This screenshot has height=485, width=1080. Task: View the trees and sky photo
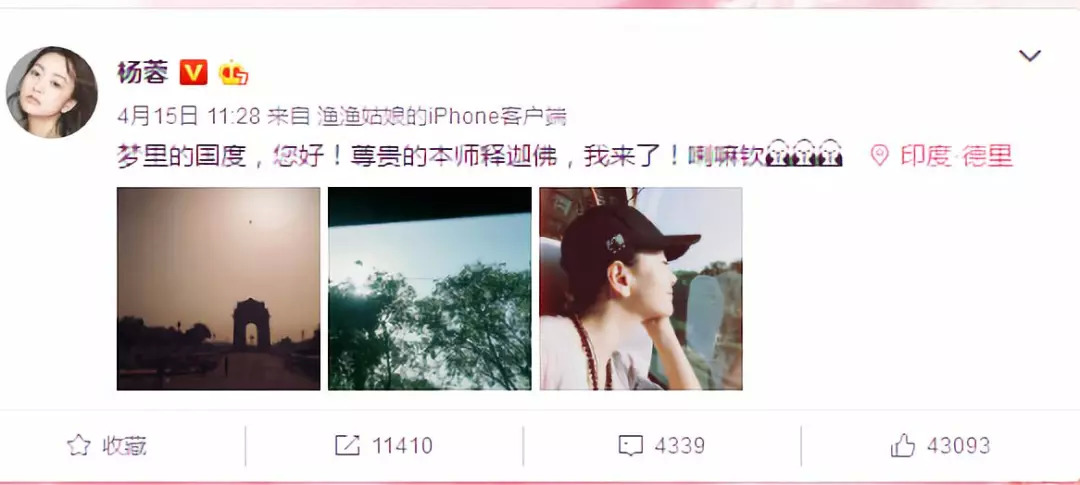(x=429, y=289)
